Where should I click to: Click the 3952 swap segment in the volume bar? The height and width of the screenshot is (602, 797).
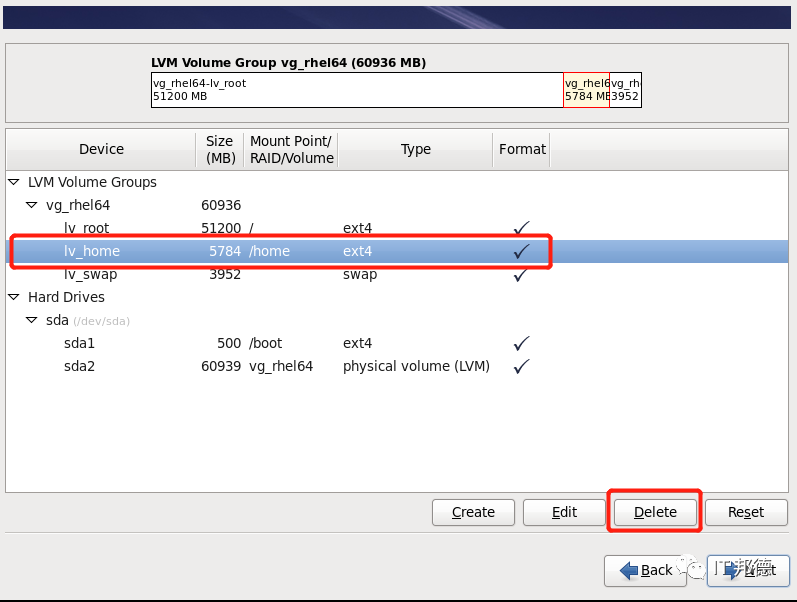tap(626, 90)
